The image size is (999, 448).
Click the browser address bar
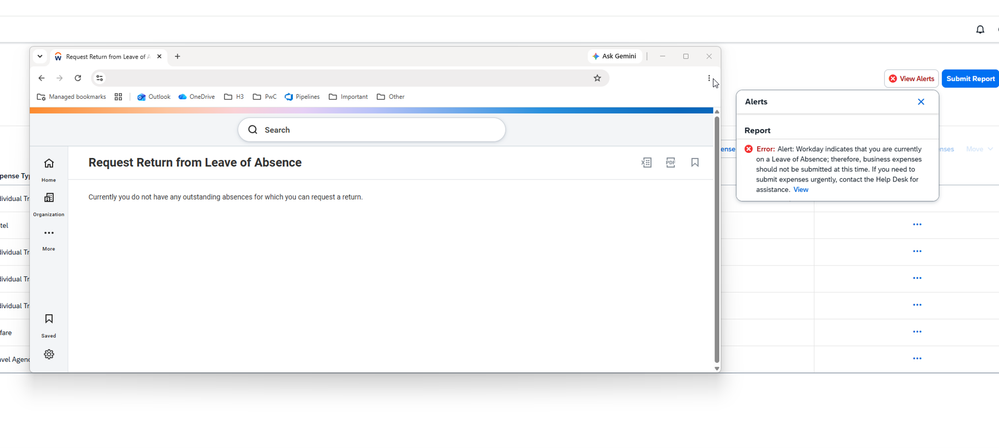350,78
